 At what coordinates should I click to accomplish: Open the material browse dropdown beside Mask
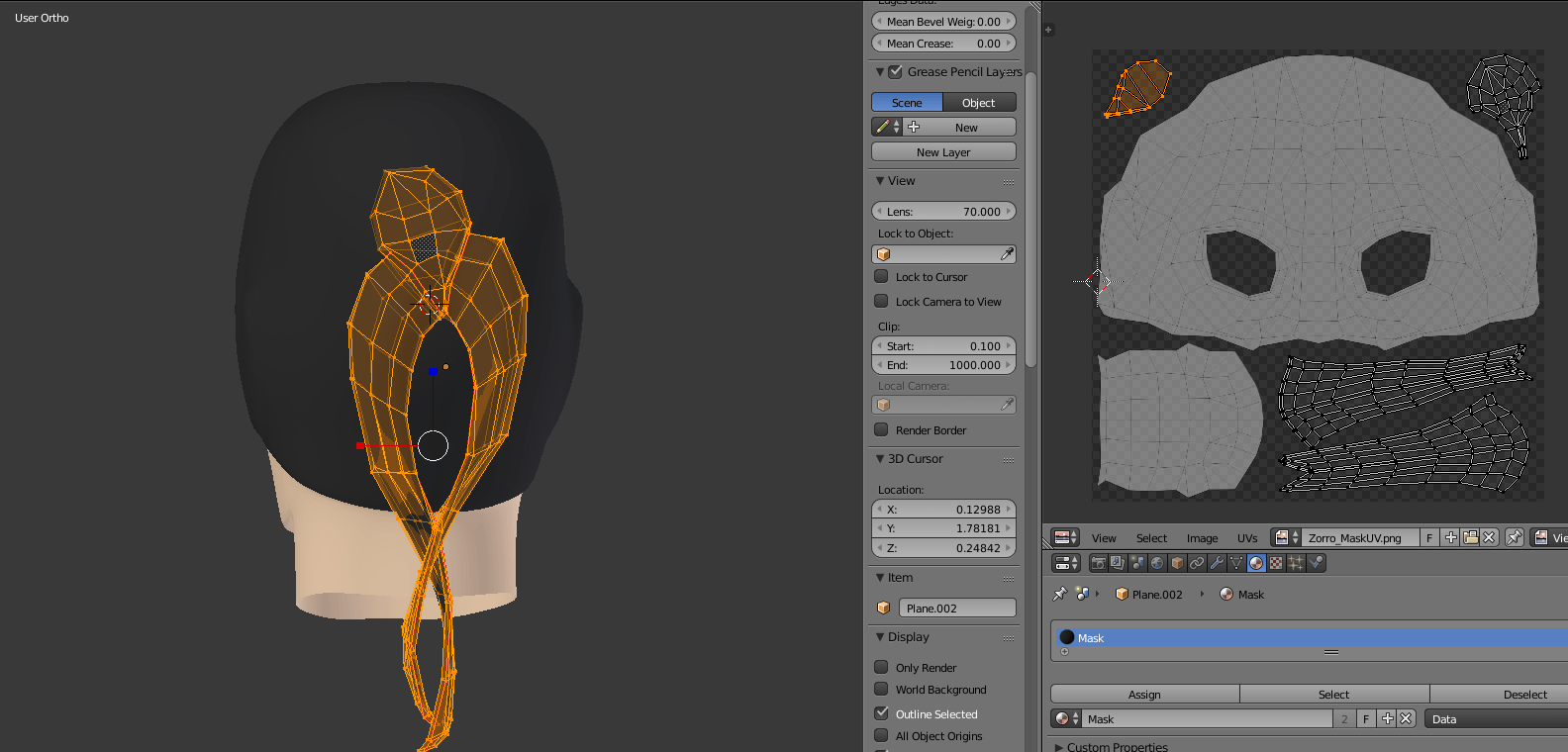click(x=1067, y=719)
